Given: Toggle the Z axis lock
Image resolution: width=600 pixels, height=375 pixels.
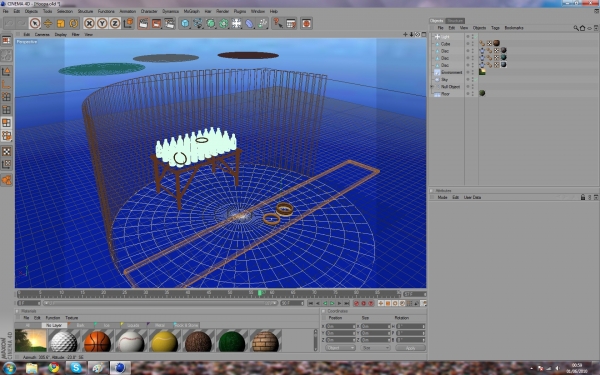Looking at the screenshot, I should click(115, 23).
